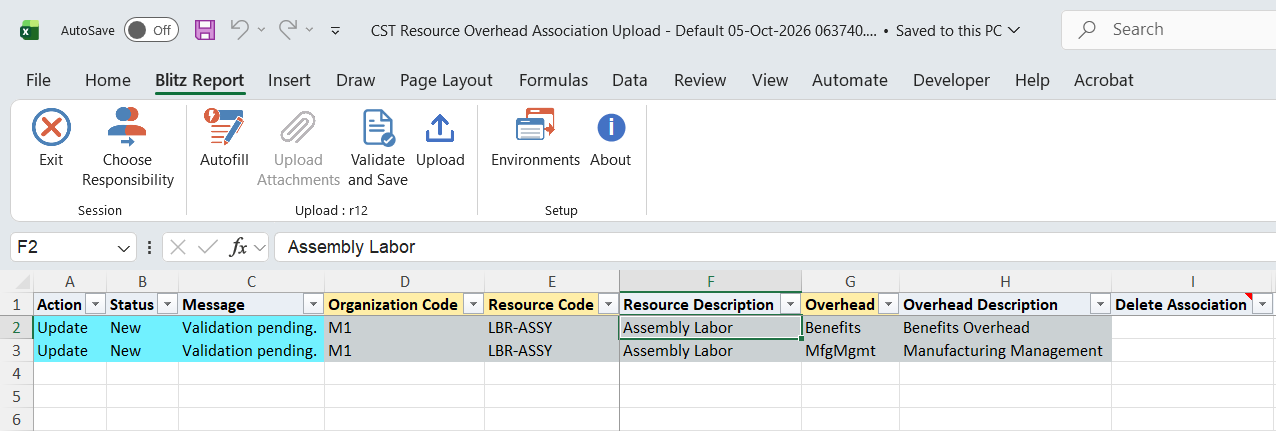
Task: Select the Benefits cell in Overhead column
Action: tap(850, 327)
